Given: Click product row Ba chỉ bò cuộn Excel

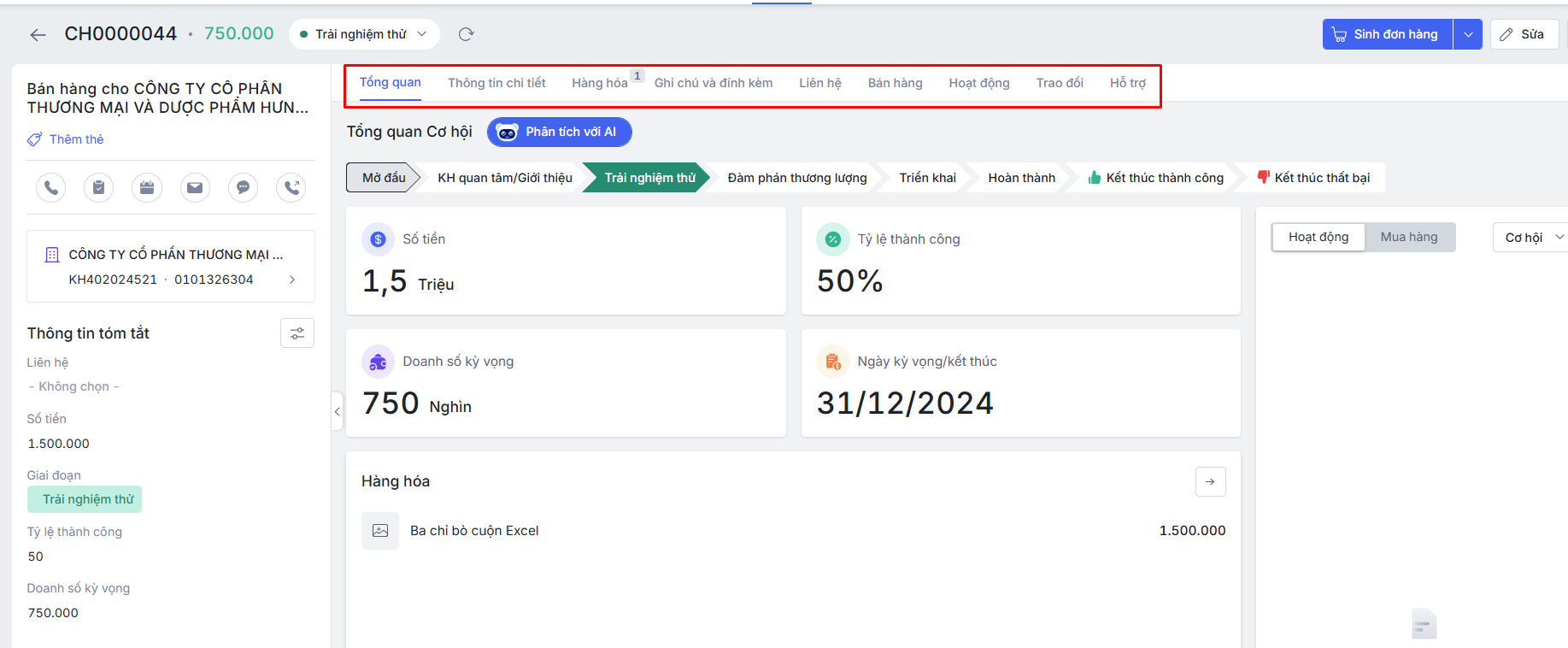Looking at the screenshot, I should (793, 531).
